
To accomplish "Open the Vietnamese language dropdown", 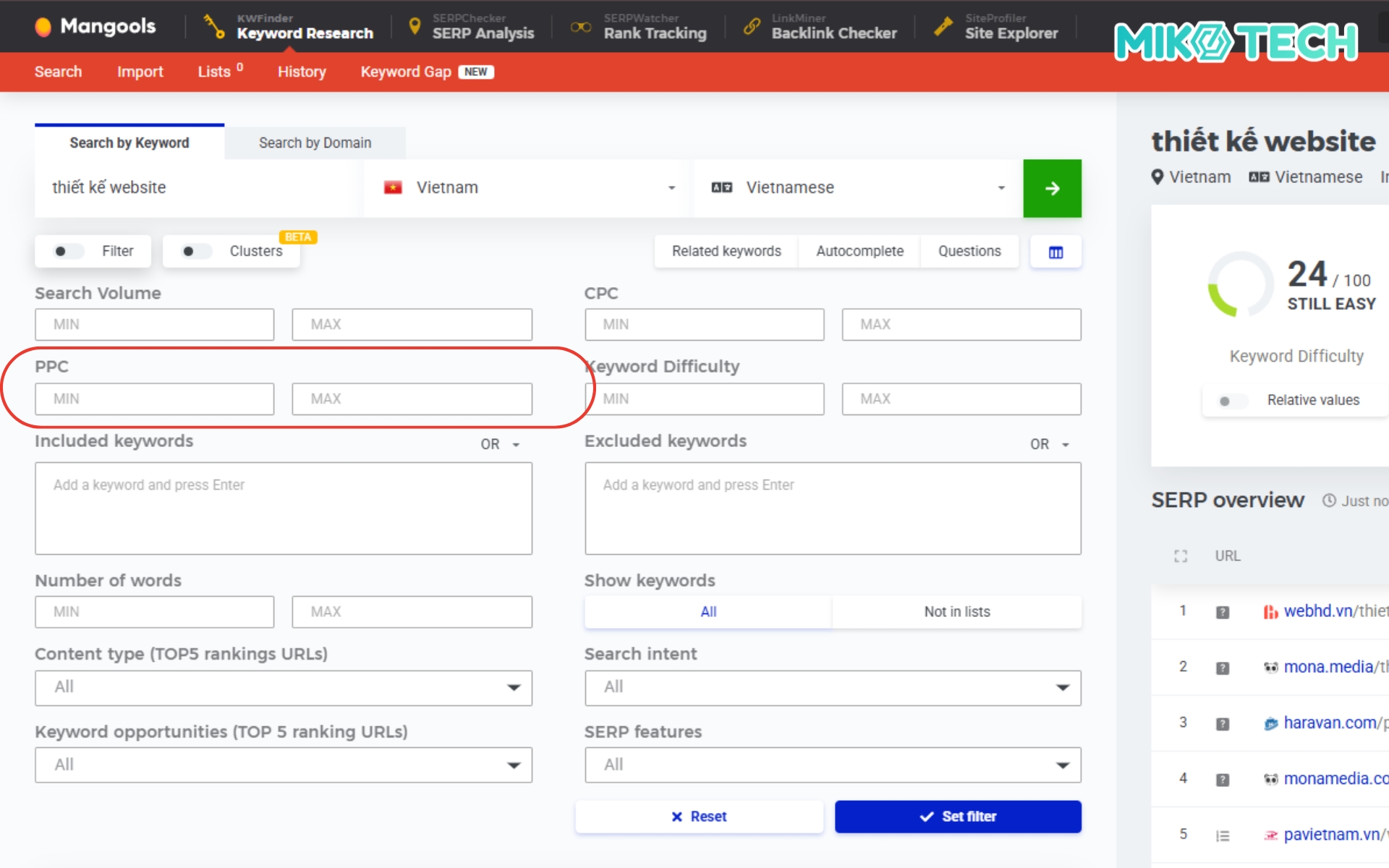I will (1001, 187).
